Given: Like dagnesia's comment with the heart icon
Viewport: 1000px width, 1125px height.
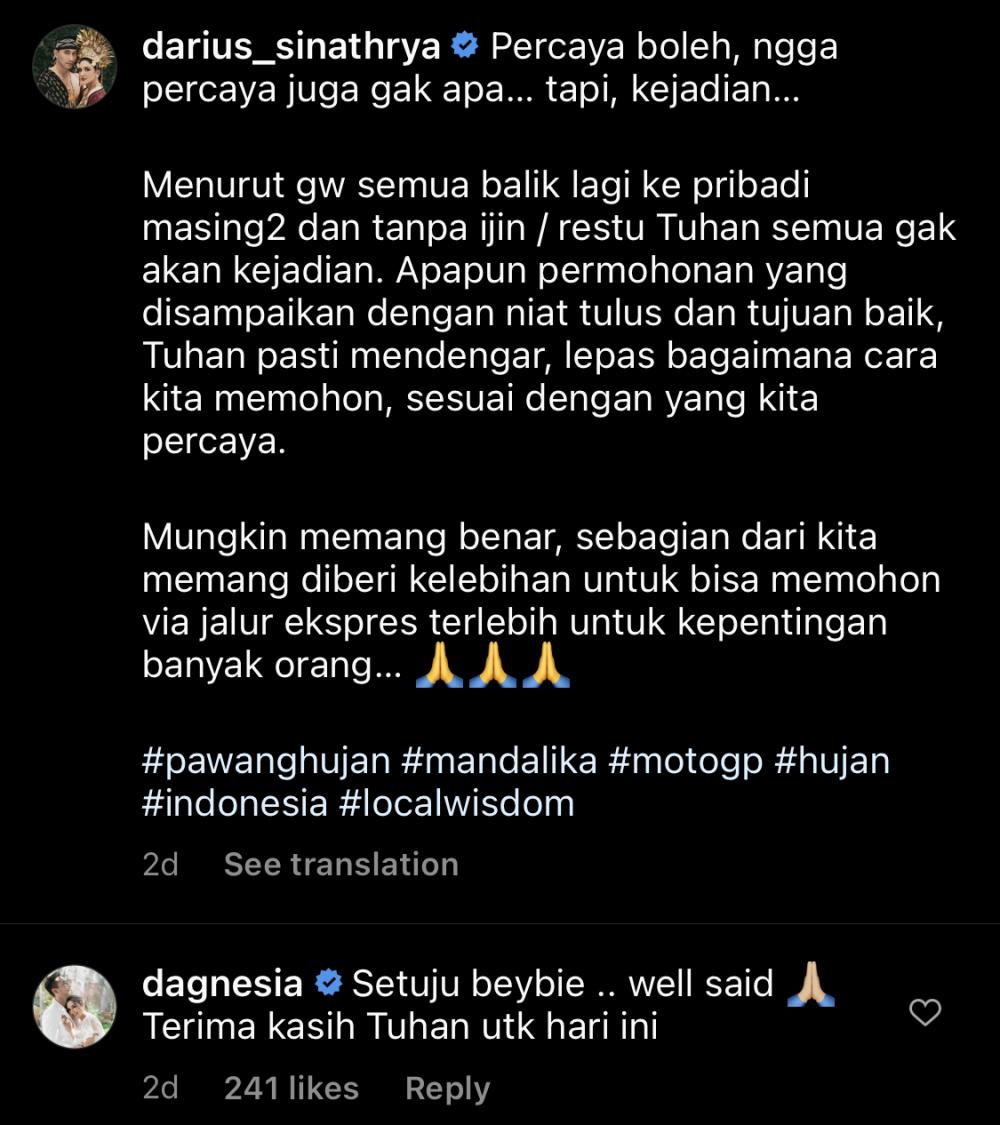Looking at the screenshot, I should pos(925,1012).
